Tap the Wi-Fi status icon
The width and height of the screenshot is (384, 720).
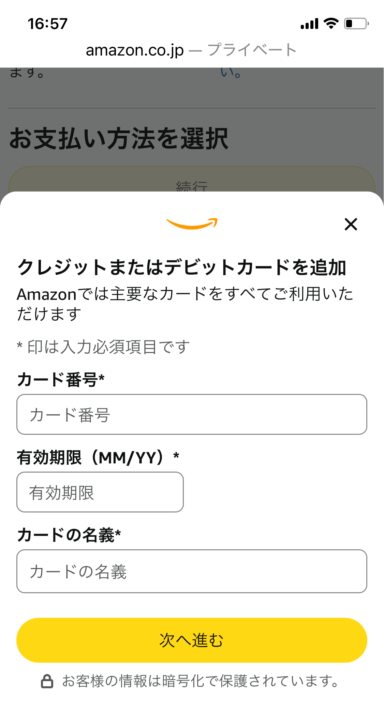[x=330, y=23]
